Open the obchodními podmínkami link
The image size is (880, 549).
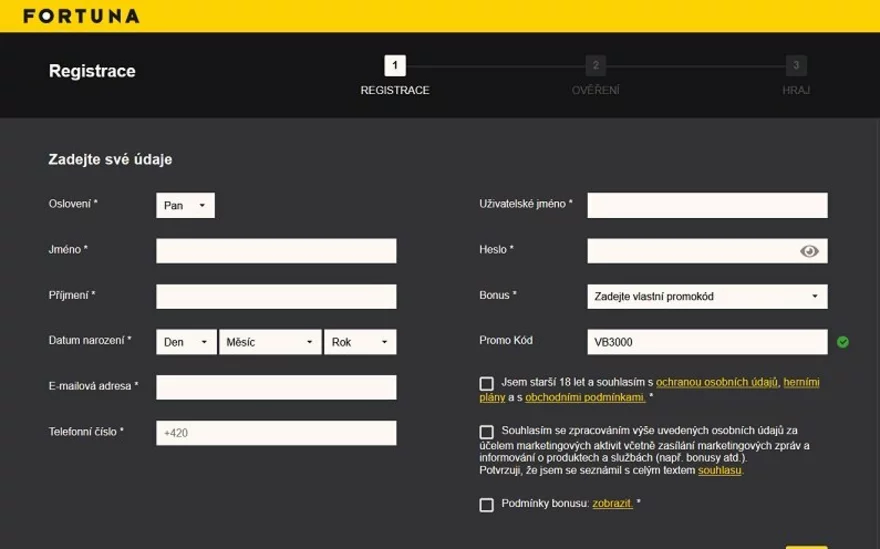pyautogui.click(x=585, y=397)
